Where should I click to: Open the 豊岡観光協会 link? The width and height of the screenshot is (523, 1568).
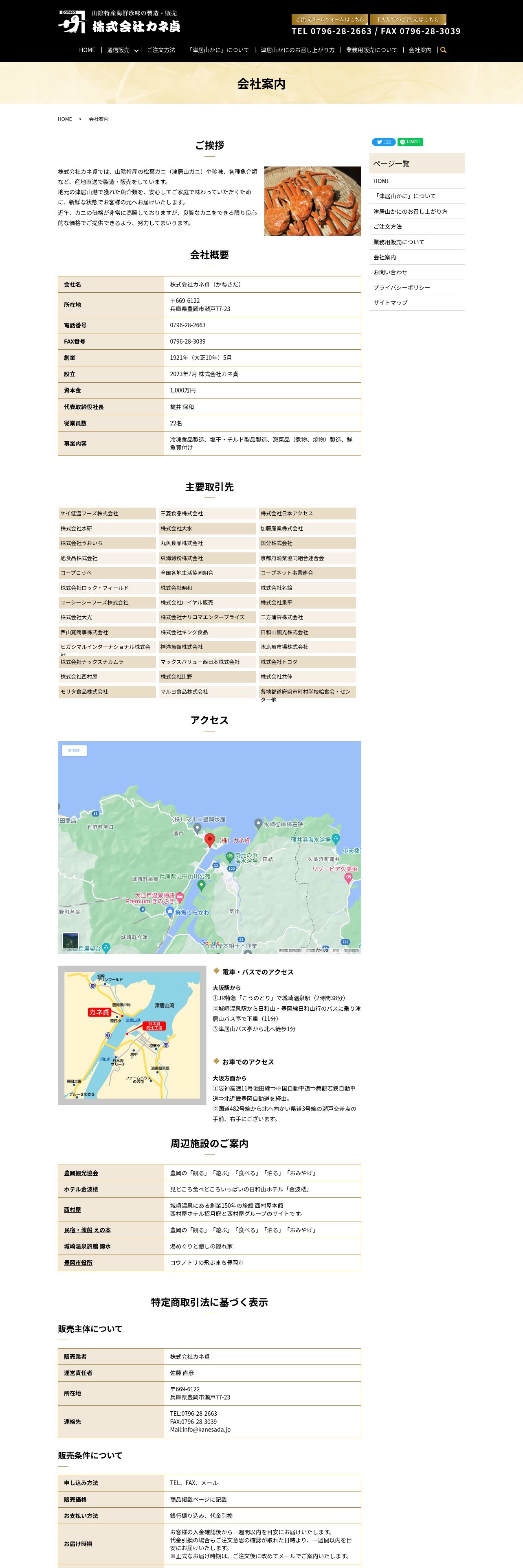(x=81, y=1173)
